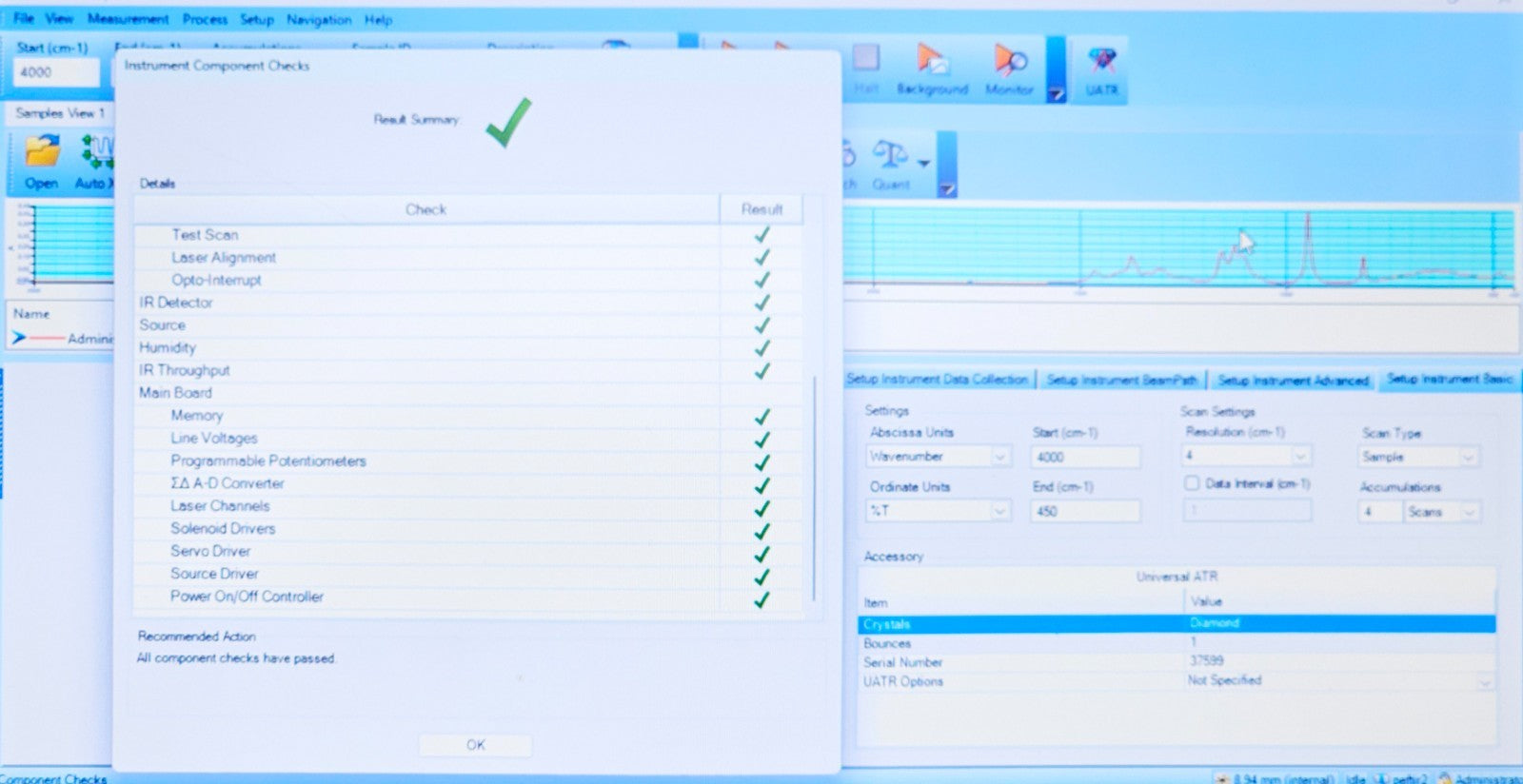Select the Opto-Interrupt check row
1523x784 pixels.
tap(468, 280)
